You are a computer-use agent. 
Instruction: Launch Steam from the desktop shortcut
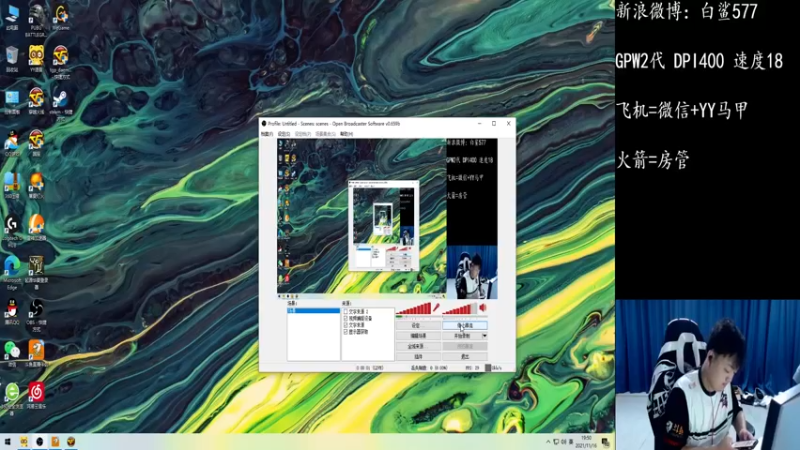(61, 104)
